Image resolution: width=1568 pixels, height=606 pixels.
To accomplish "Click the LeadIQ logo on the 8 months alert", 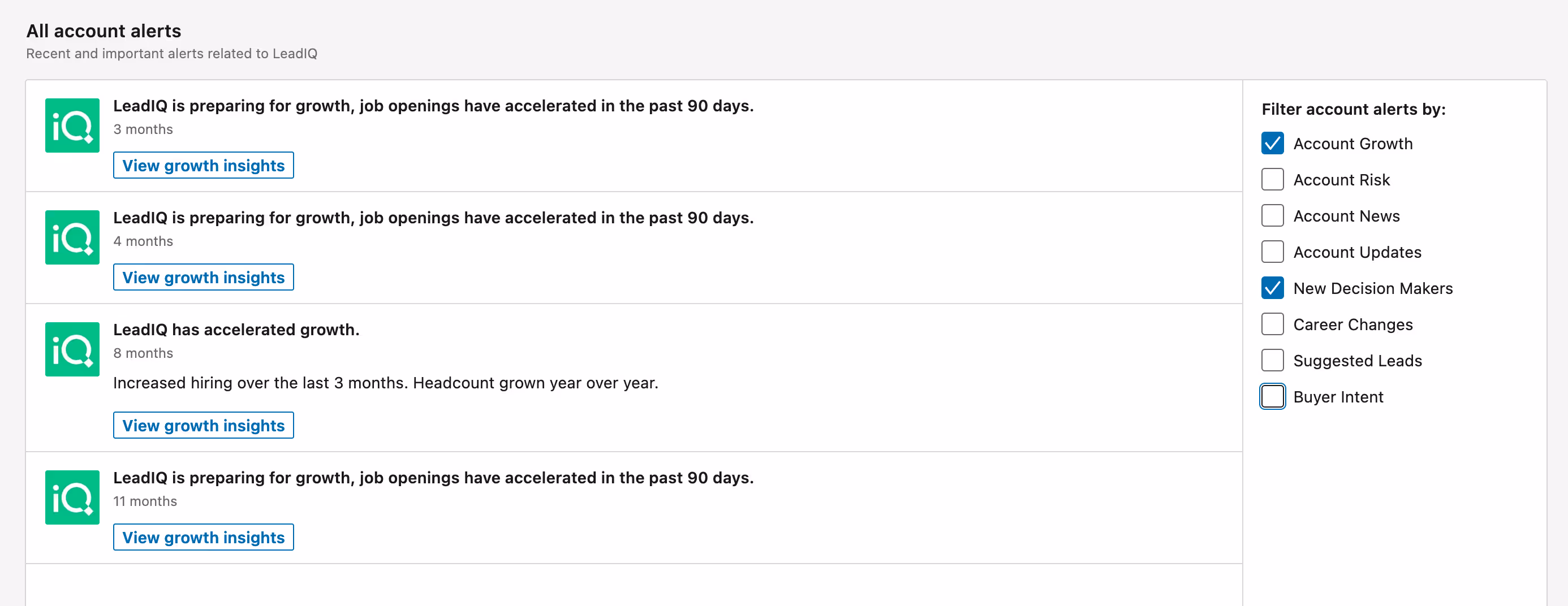I will 72,349.
